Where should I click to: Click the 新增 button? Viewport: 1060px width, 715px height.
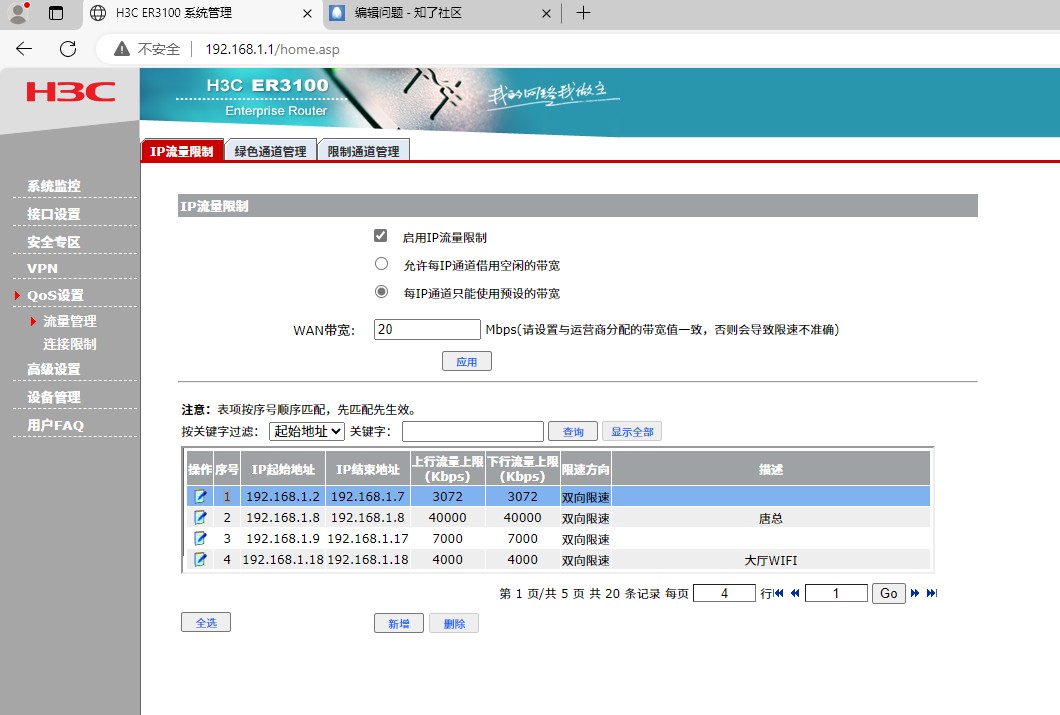(399, 623)
